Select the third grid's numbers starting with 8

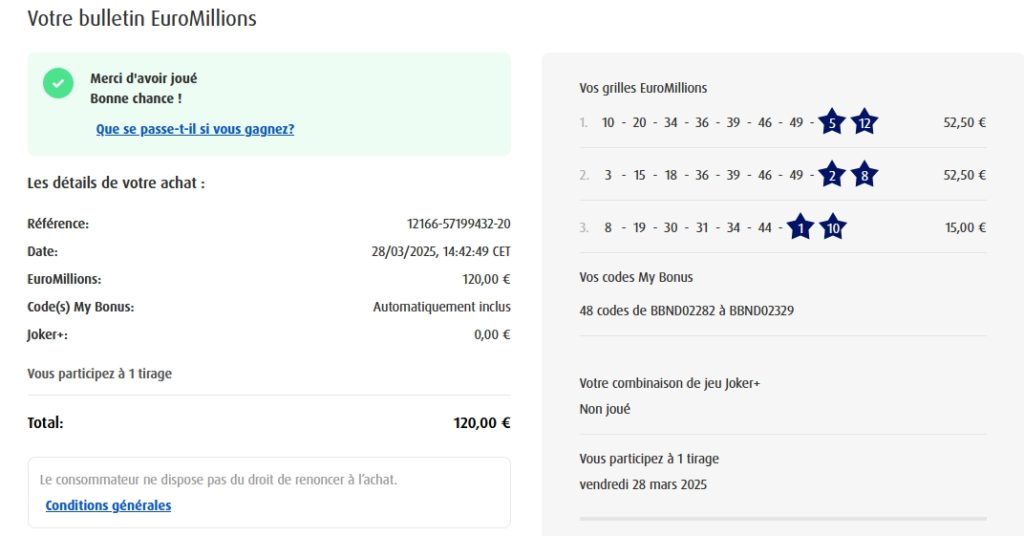tap(687, 227)
